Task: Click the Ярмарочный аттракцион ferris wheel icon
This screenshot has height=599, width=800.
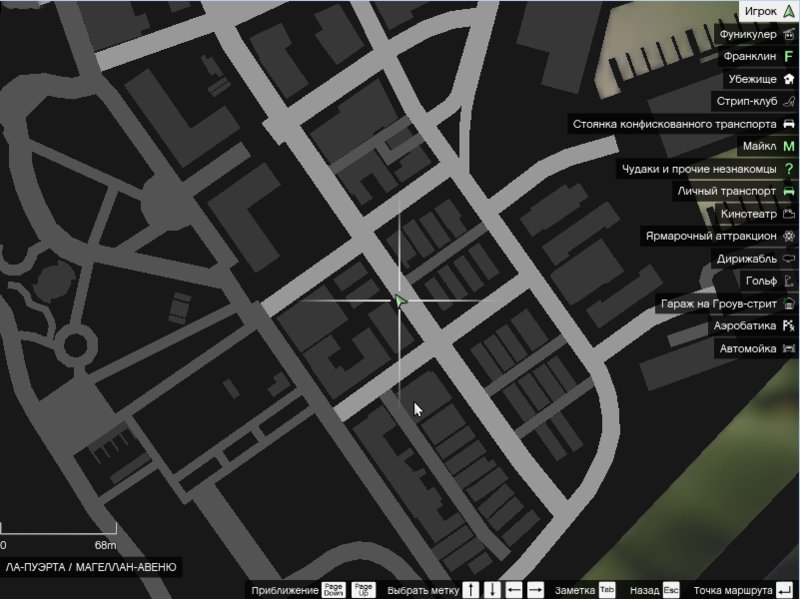Action: click(x=789, y=236)
